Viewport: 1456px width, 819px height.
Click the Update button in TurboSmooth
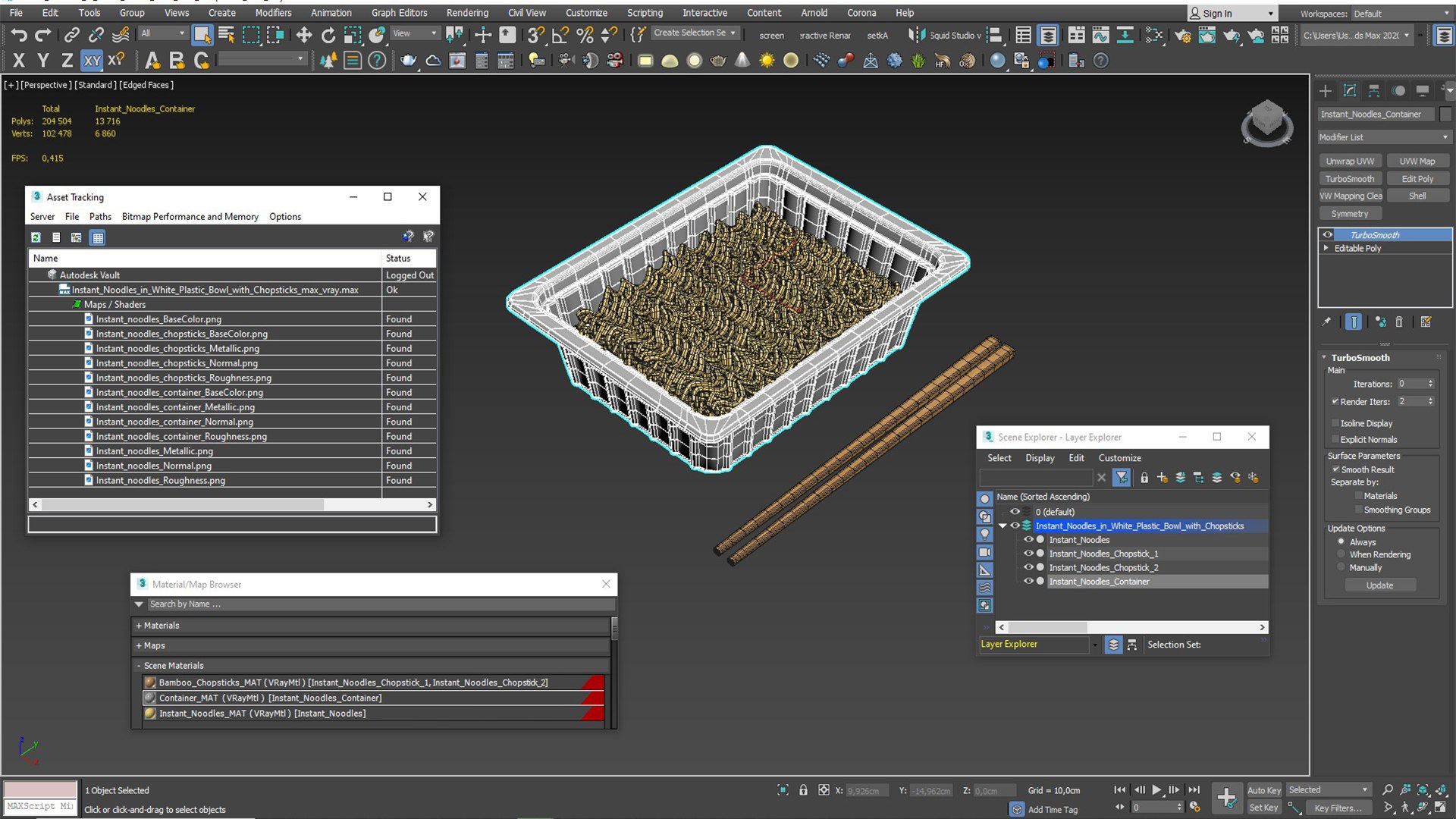[x=1379, y=585]
